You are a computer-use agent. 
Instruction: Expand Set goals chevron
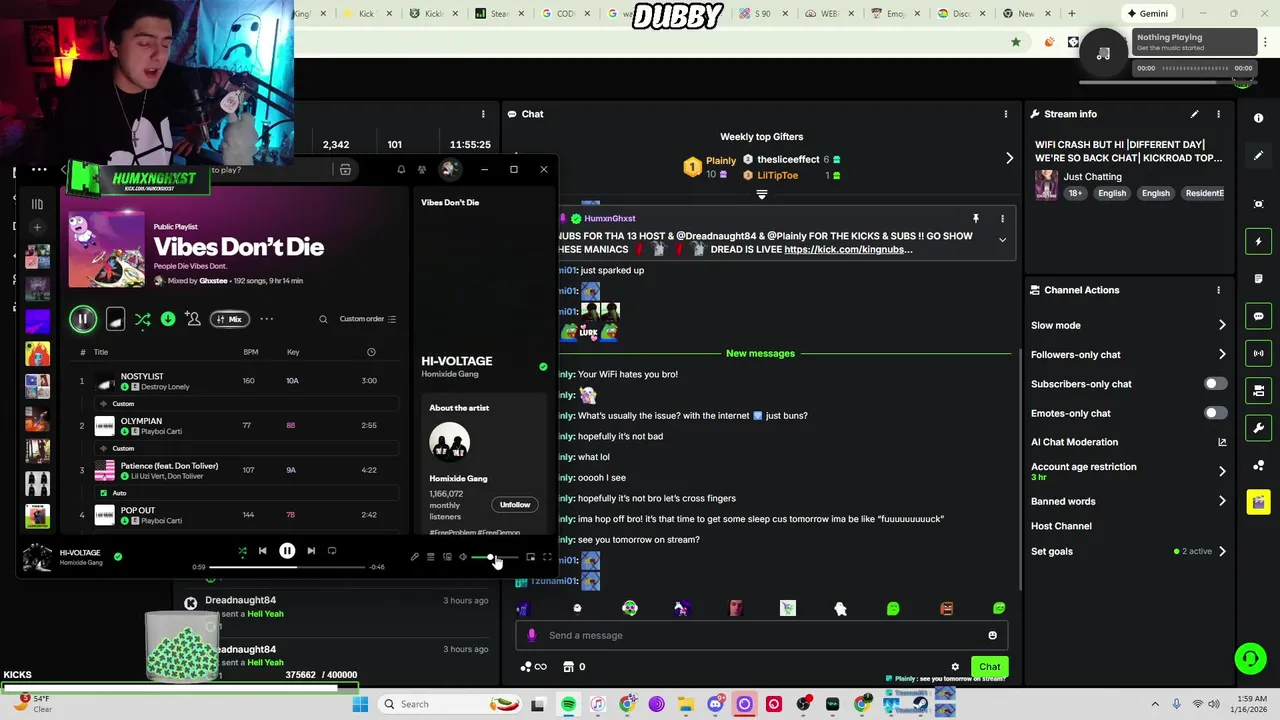[1222, 551]
